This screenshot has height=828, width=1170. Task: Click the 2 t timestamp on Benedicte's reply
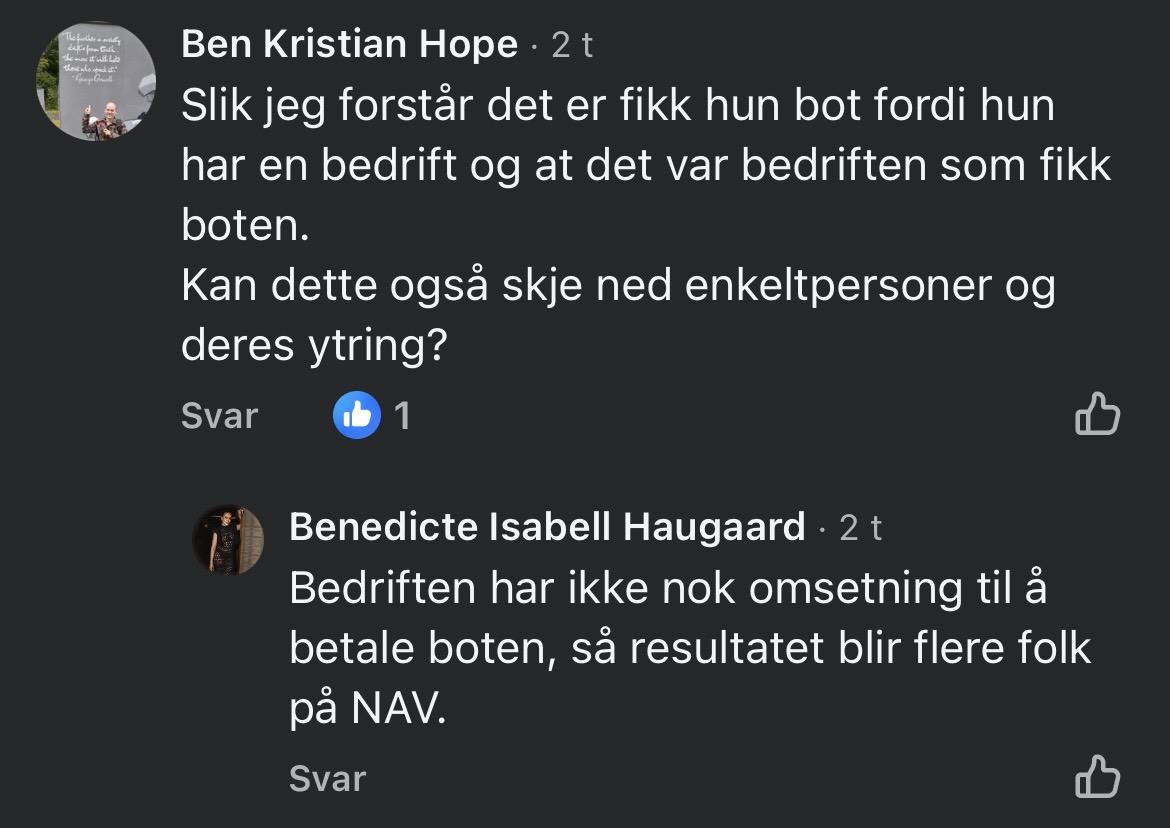[861, 528]
